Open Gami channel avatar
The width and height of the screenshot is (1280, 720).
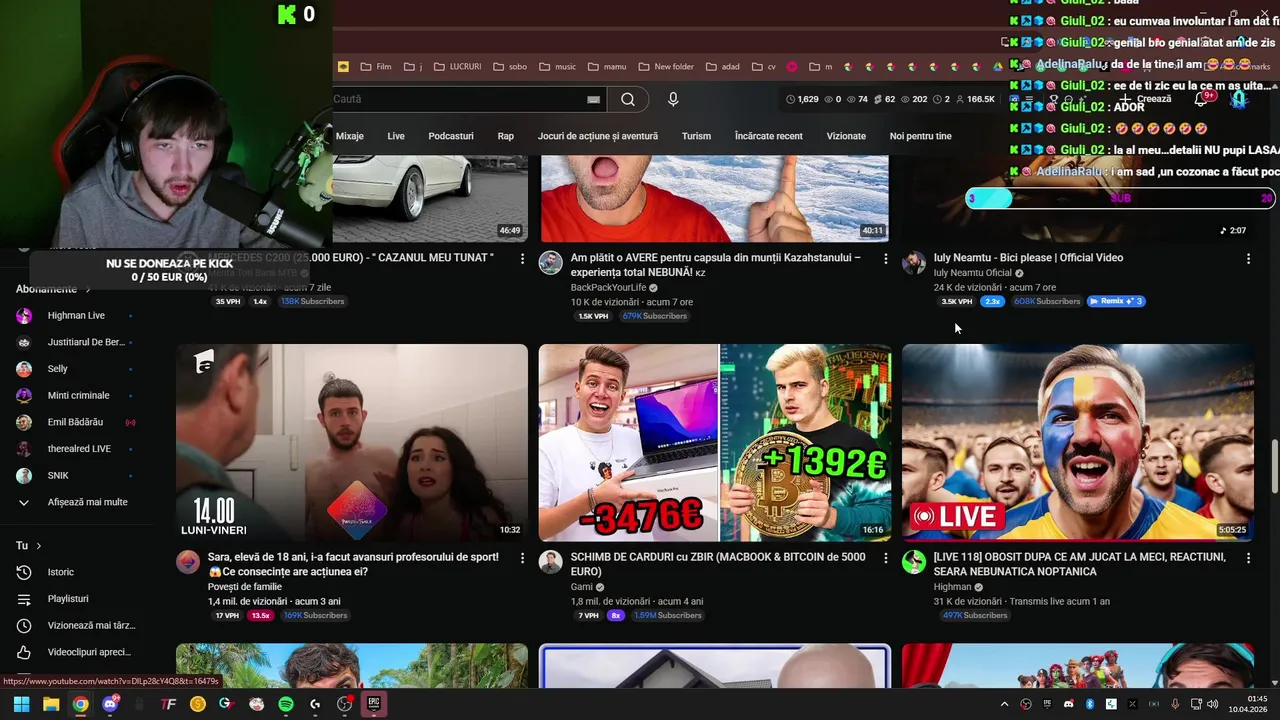tap(551, 562)
